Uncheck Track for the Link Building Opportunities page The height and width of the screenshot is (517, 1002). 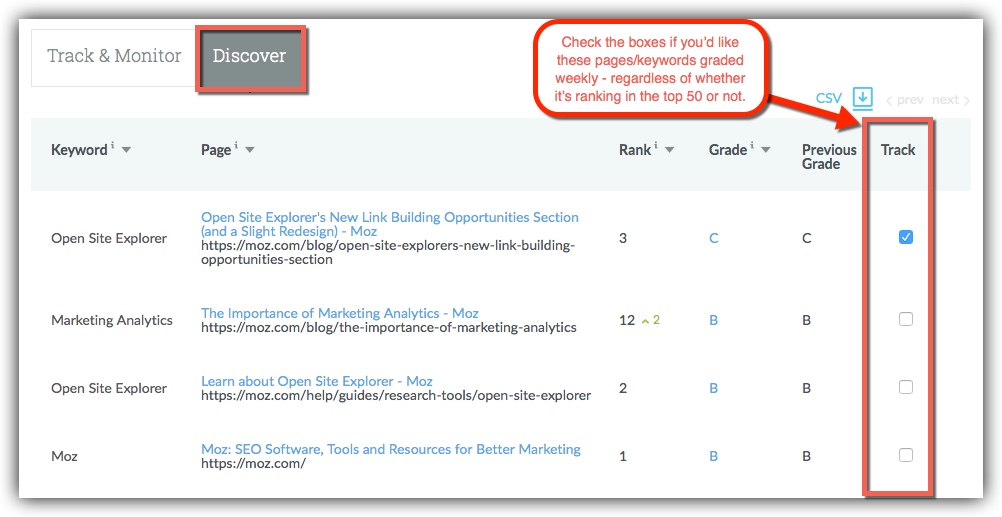pos(906,238)
